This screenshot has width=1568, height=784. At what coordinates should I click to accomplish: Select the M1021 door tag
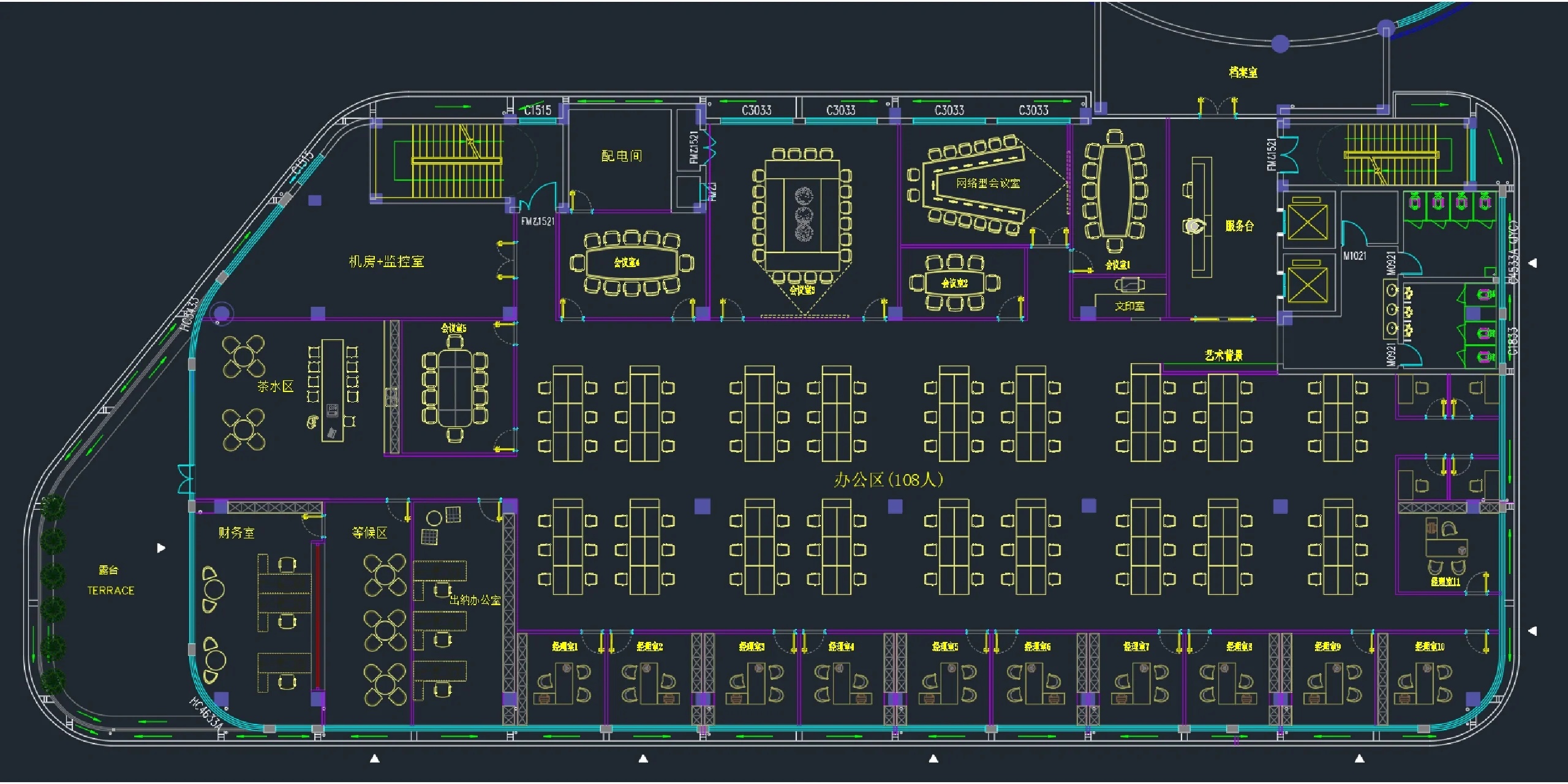pyautogui.click(x=1354, y=255)
